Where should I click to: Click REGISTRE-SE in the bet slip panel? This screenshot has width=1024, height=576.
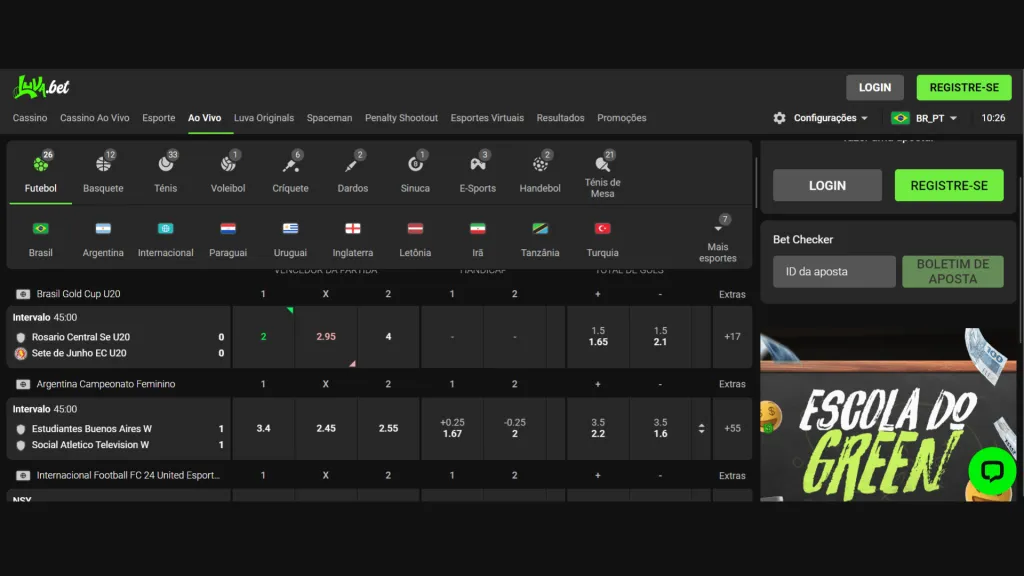click(x=949, y=185)
